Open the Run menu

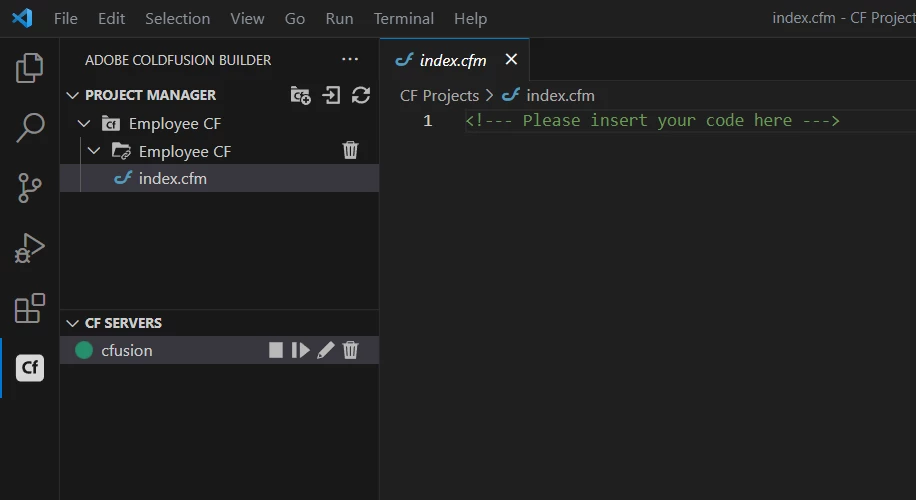[x=339, y=19]
